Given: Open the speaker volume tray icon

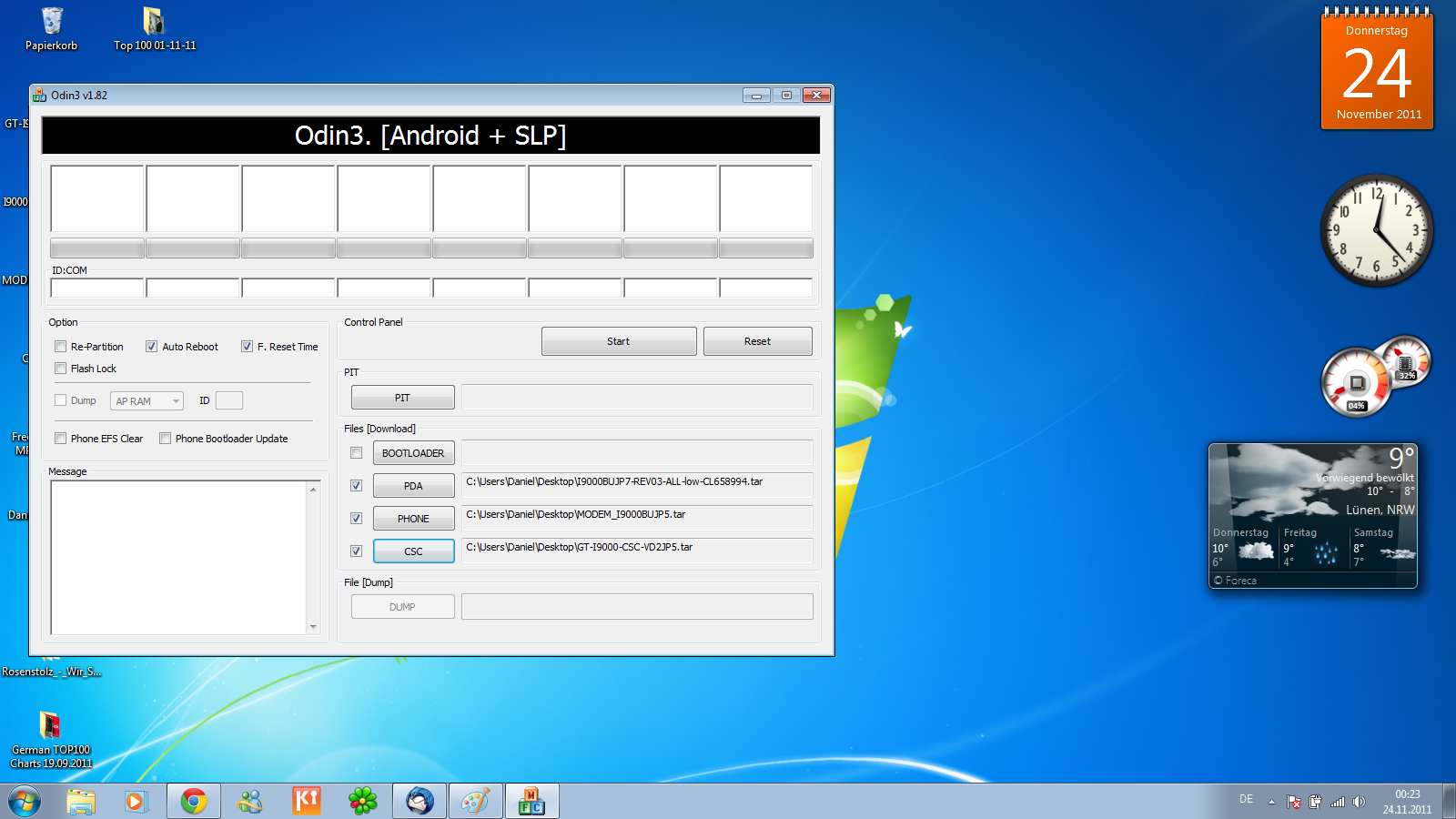Looking at the screenshot, I should tap(1359, 802).
